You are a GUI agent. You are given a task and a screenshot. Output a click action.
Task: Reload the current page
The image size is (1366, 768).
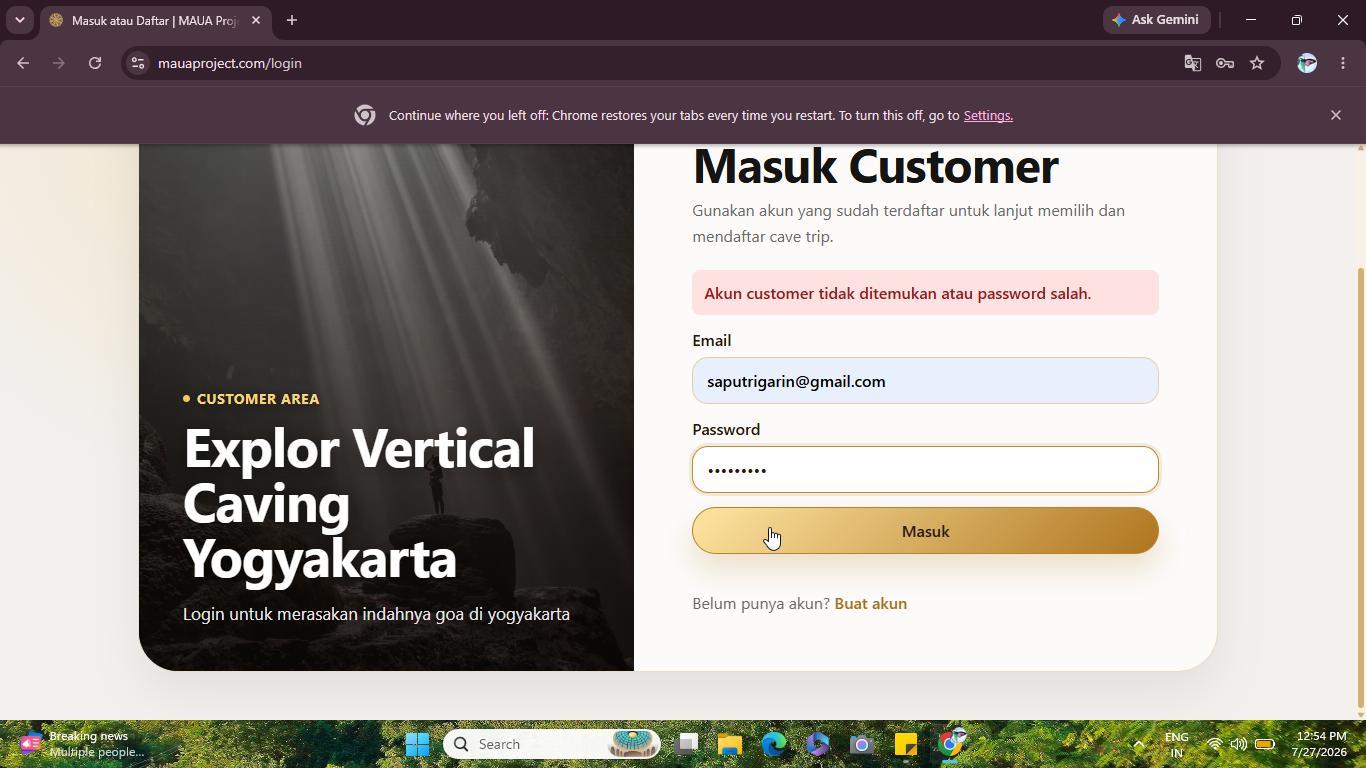[95, 63]
